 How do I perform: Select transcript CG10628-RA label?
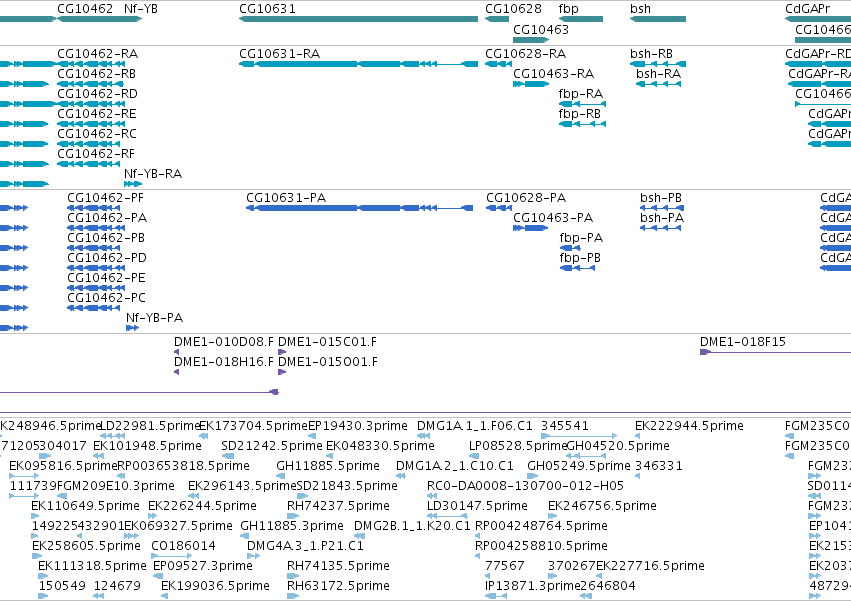click(525, 54)
